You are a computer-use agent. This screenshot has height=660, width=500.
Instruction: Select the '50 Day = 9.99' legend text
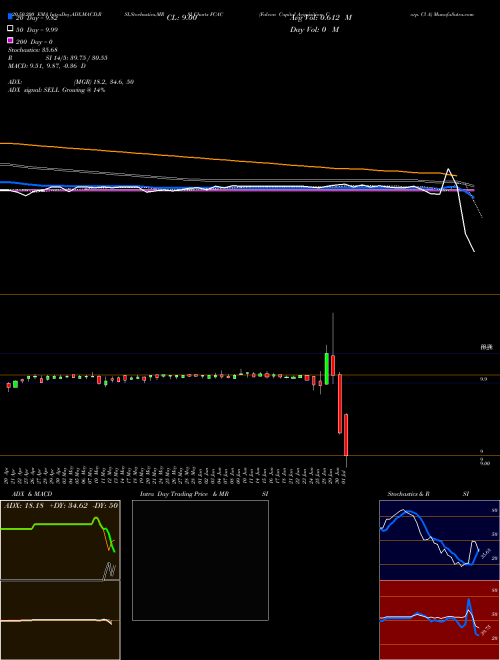point(37,29)
